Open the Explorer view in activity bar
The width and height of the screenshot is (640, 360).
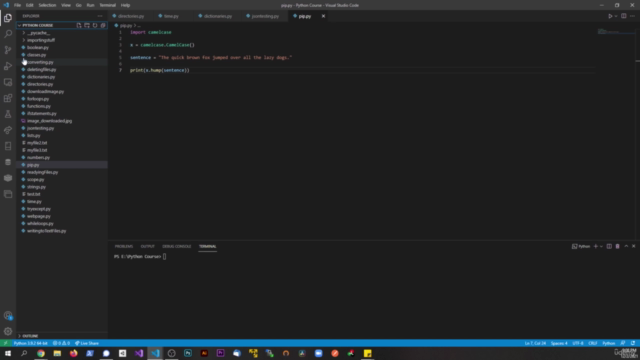click(x=8, y=18)
